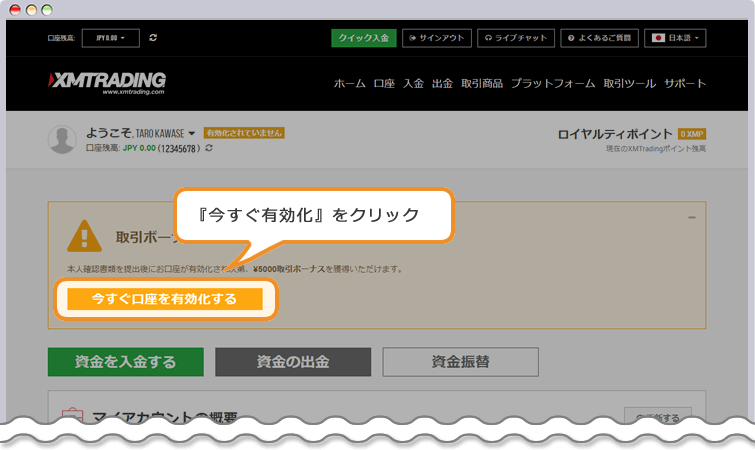755x450 pixels.
Task: Click the XMTrading logo
Action: click(107, 82)
